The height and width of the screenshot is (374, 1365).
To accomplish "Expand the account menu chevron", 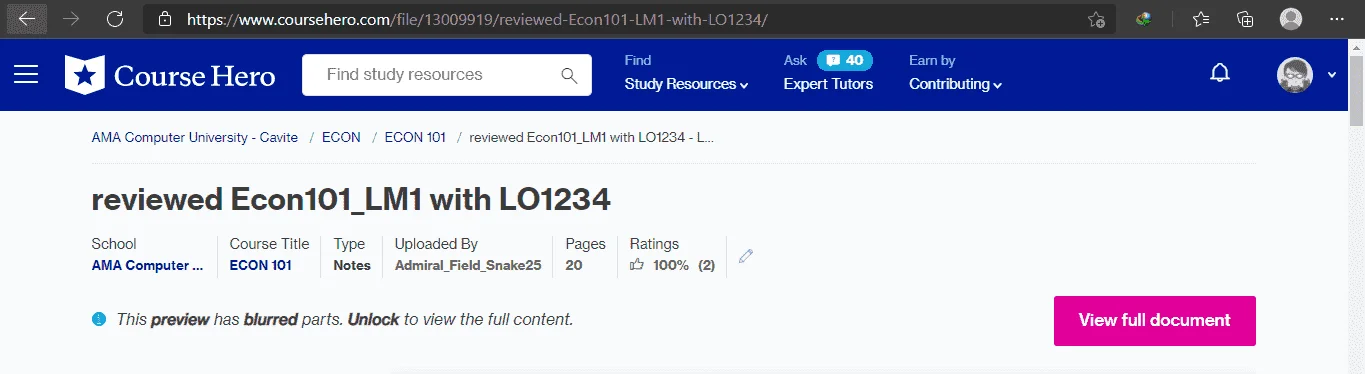I will click(1331, 75).
